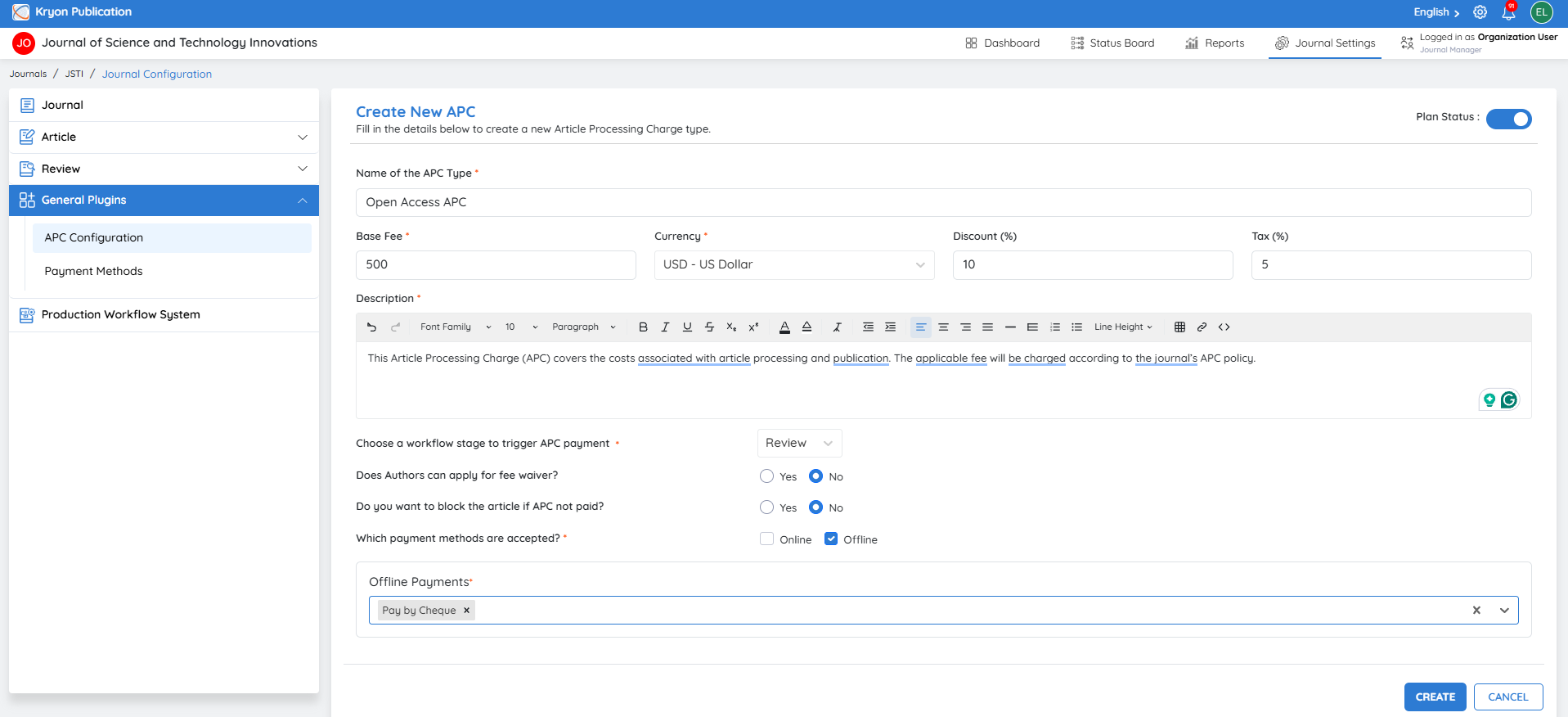Go to the Dashboard tab
The height and width of the screenshot is (717, 1568).
click(1002, 43)
